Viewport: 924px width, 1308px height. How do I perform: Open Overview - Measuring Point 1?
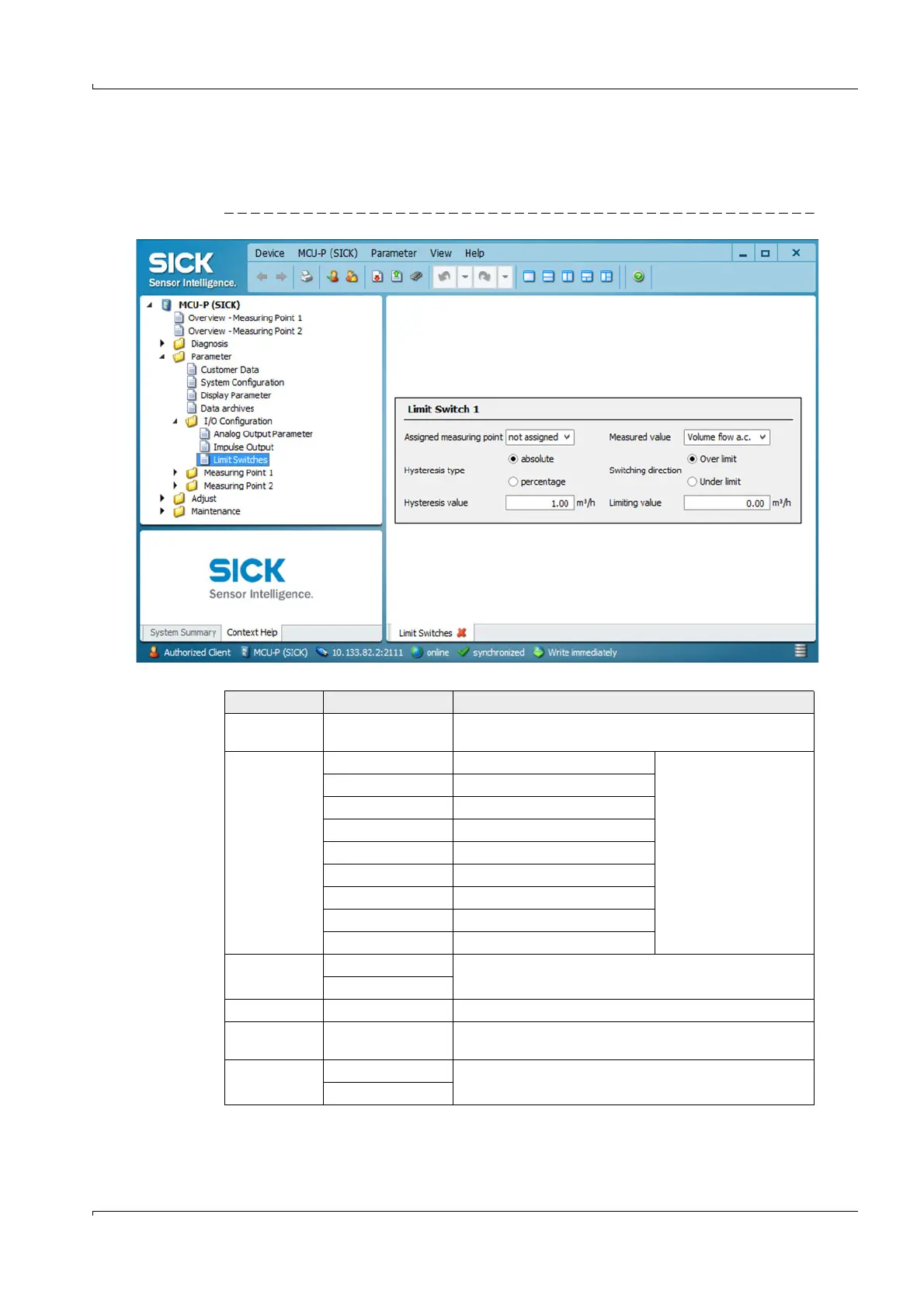245,318
